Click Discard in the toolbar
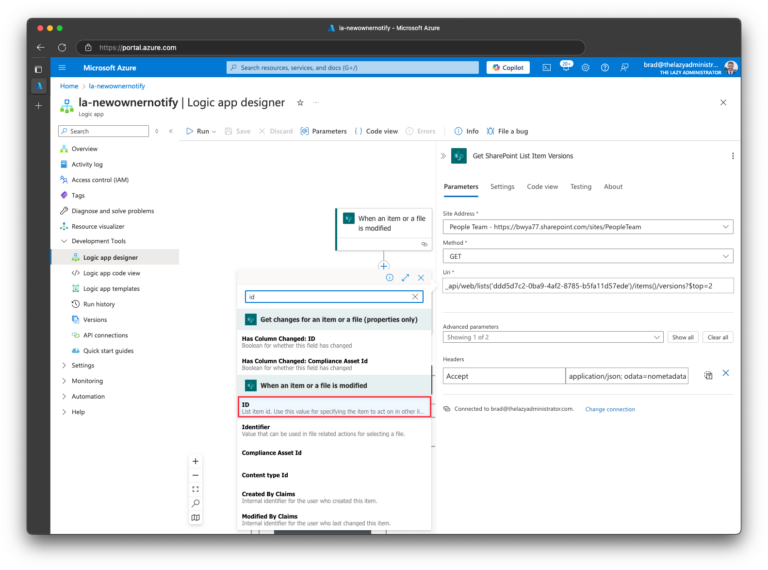The image size is (768, 570). pos(276,131)
